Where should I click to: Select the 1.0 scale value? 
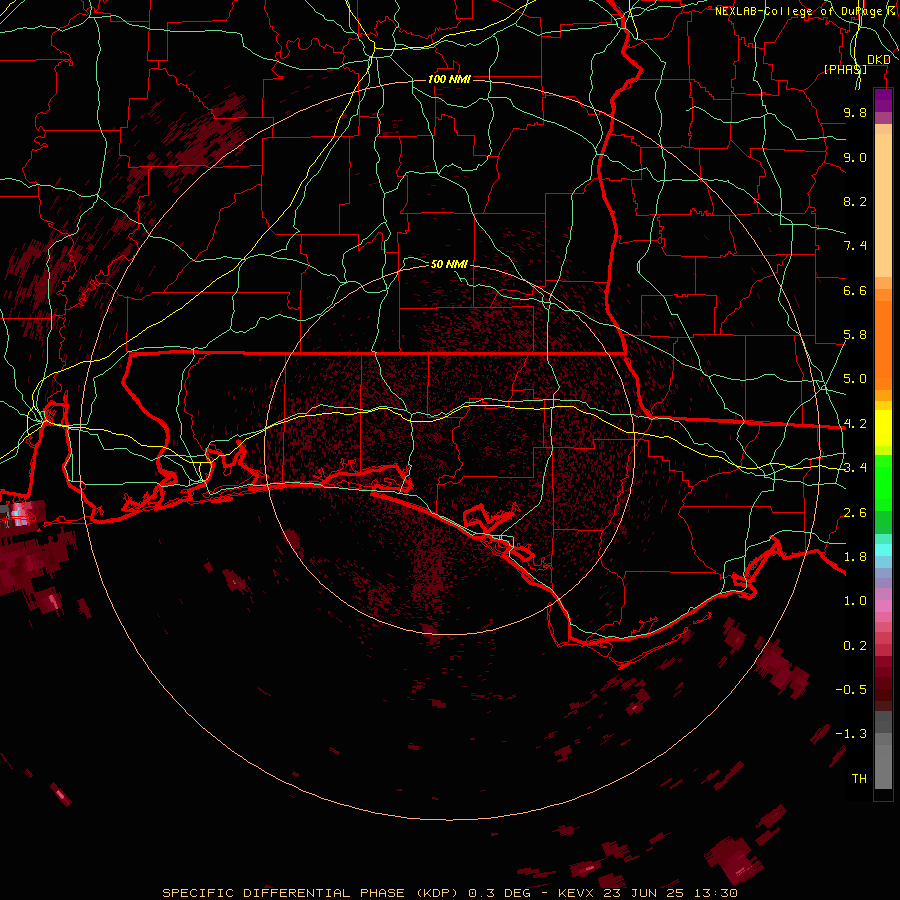[x=855, y=601]
